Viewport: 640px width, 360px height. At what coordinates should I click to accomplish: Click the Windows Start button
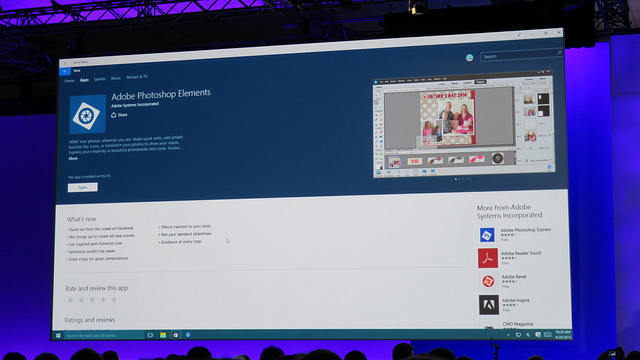(58, 336)
